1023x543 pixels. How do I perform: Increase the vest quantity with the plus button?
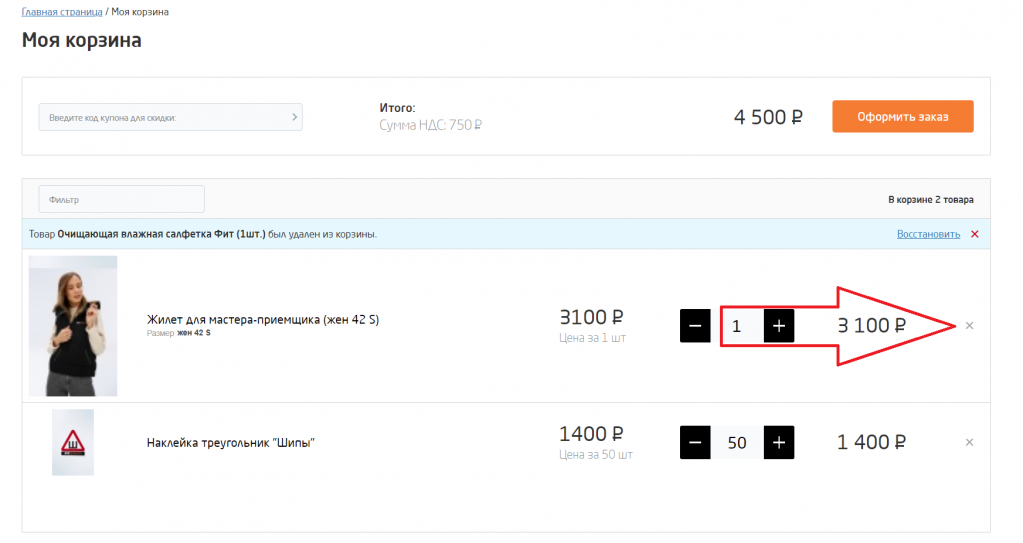(x=778, y=326)
